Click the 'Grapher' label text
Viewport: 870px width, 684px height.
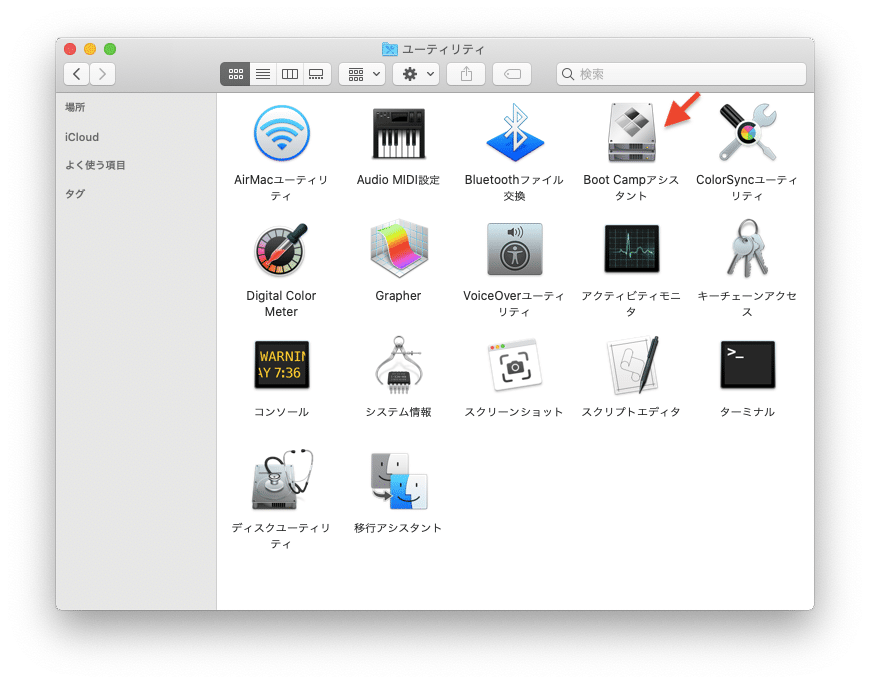[398, 296]
